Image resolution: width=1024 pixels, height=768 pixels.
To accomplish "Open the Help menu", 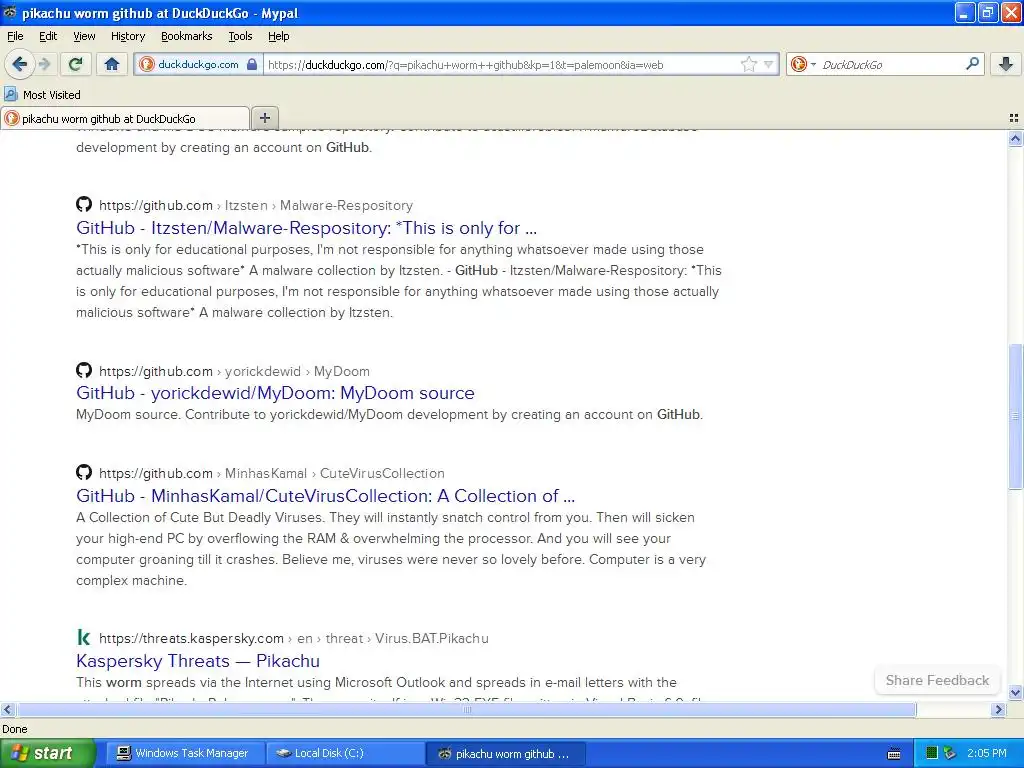I will pyautogui.click(x=278, y=36).
